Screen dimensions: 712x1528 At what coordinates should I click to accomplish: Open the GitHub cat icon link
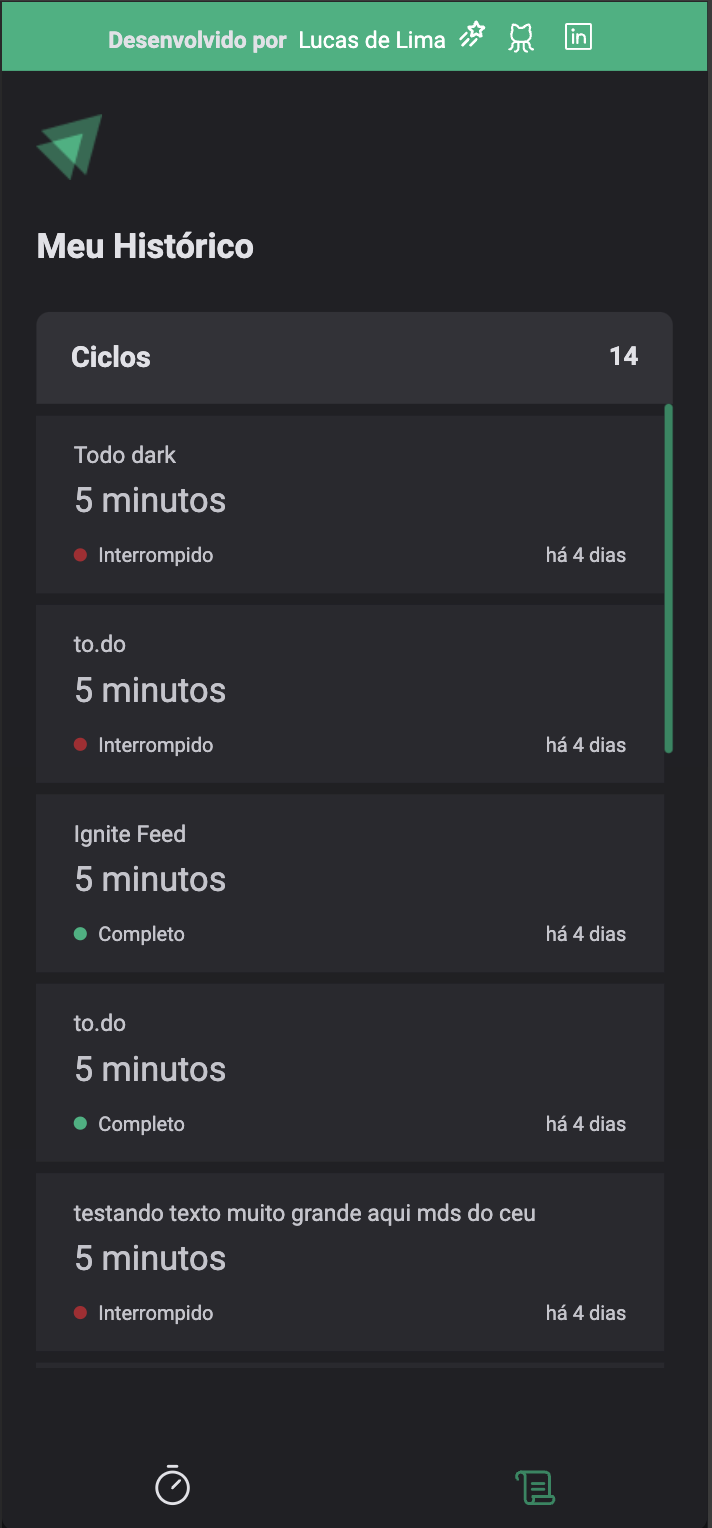coord(520,38)
